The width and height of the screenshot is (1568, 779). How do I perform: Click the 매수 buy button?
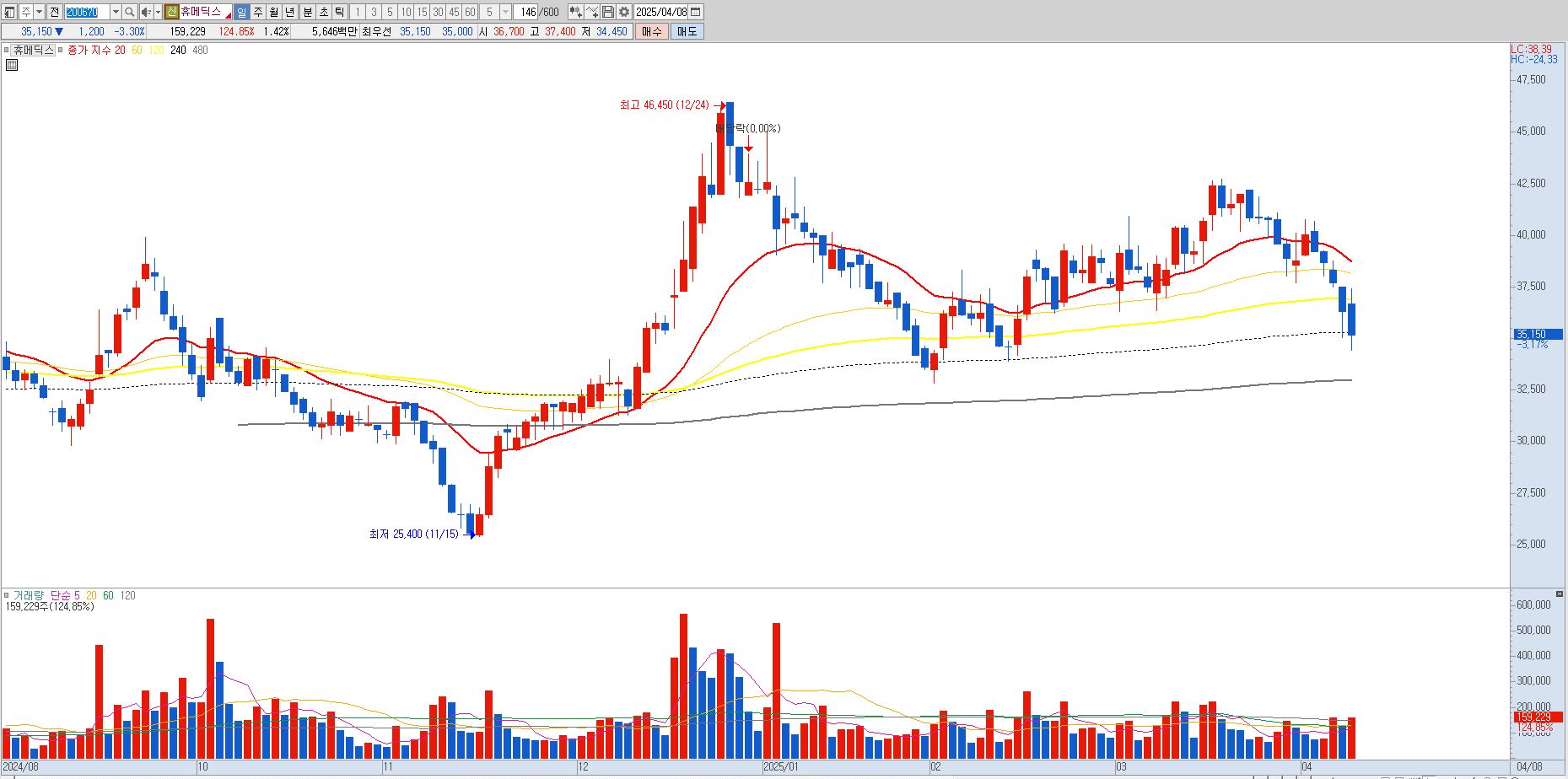pos(651,31)
